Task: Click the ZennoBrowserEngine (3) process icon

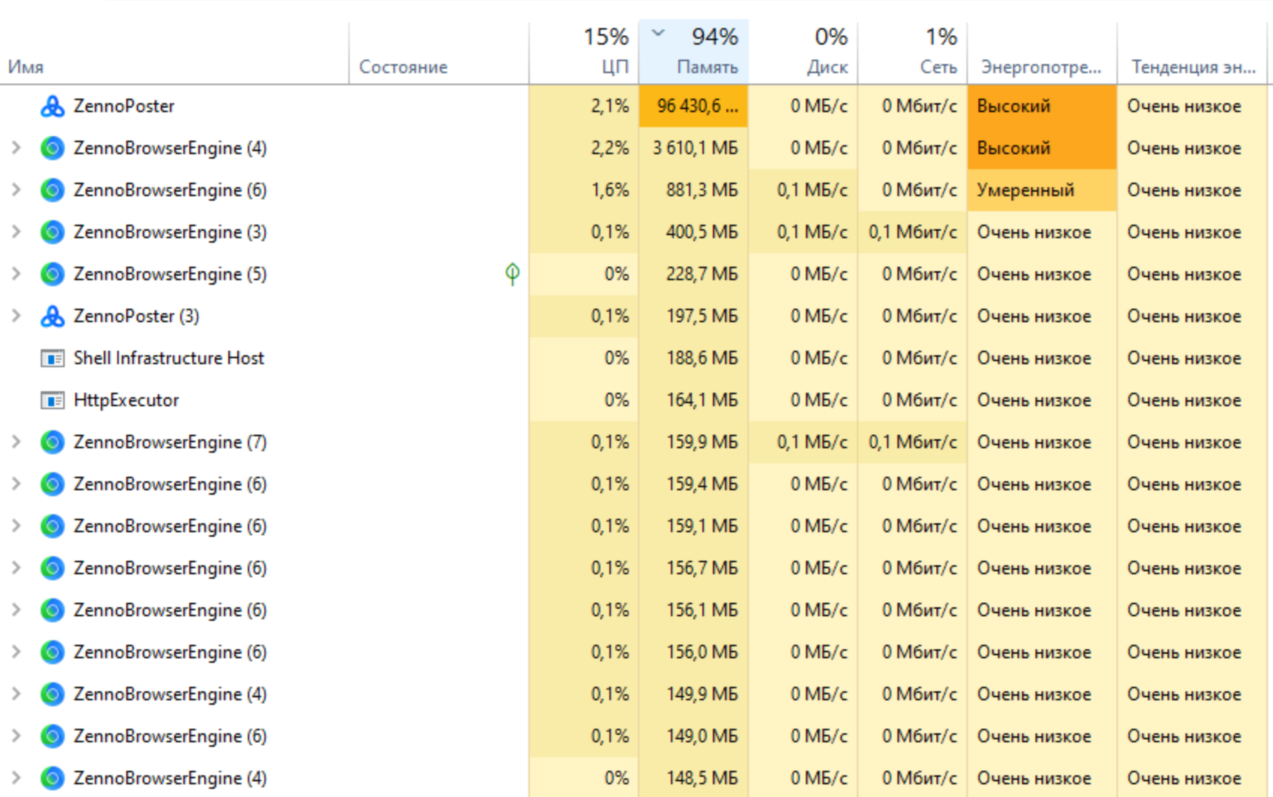Action: click(x=52, y=232)
